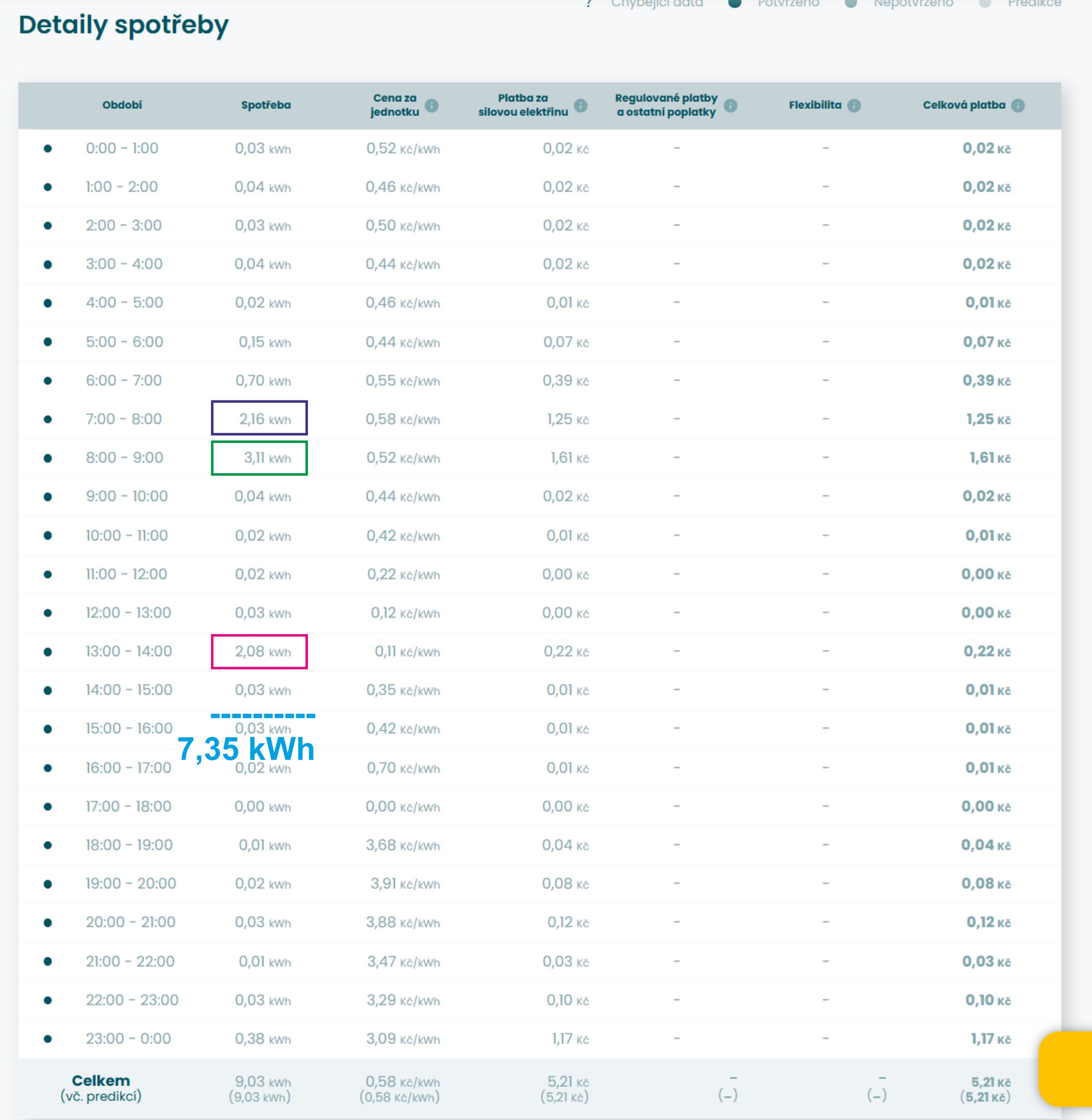Click the Celkem total row label
The image size is (1092, 1120).
tap(101, 1081)
